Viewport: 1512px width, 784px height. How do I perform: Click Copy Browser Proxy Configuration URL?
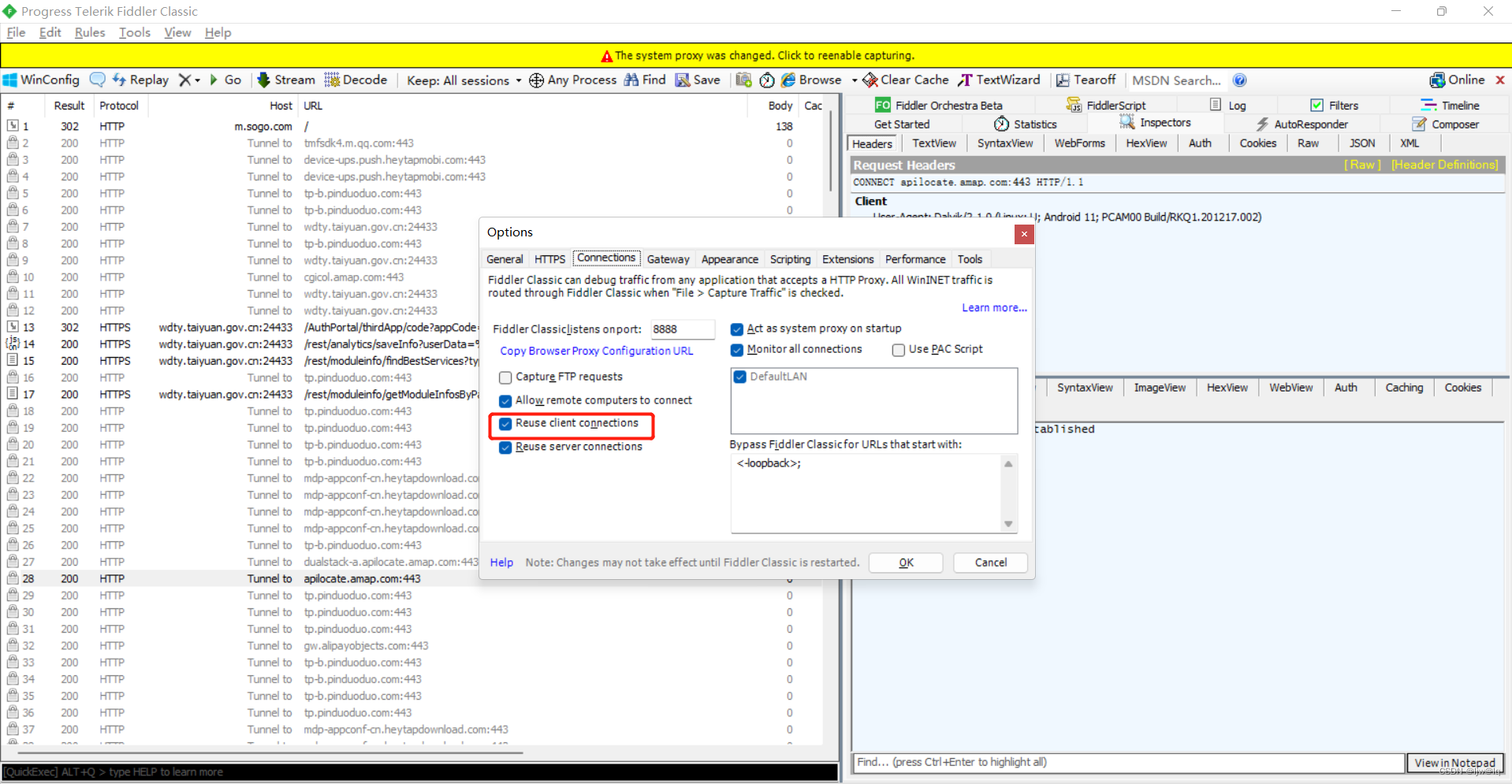(x=597, y=351)
